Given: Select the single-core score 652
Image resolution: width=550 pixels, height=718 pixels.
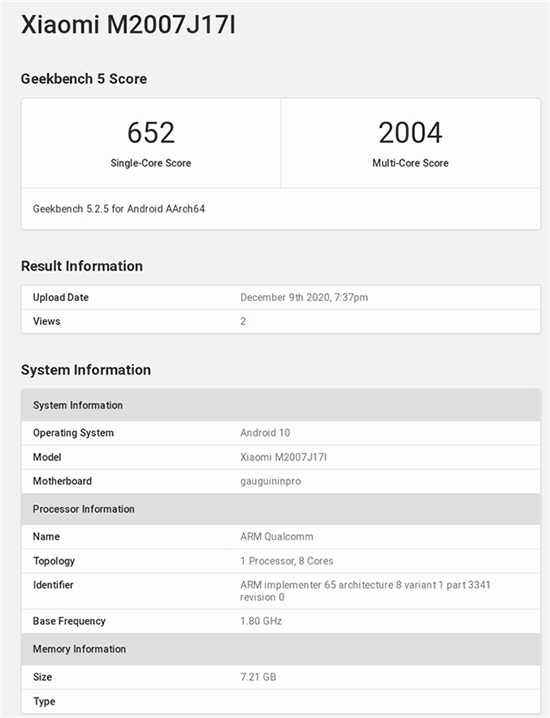Looking at the screenshot, I should click(151, 133).
